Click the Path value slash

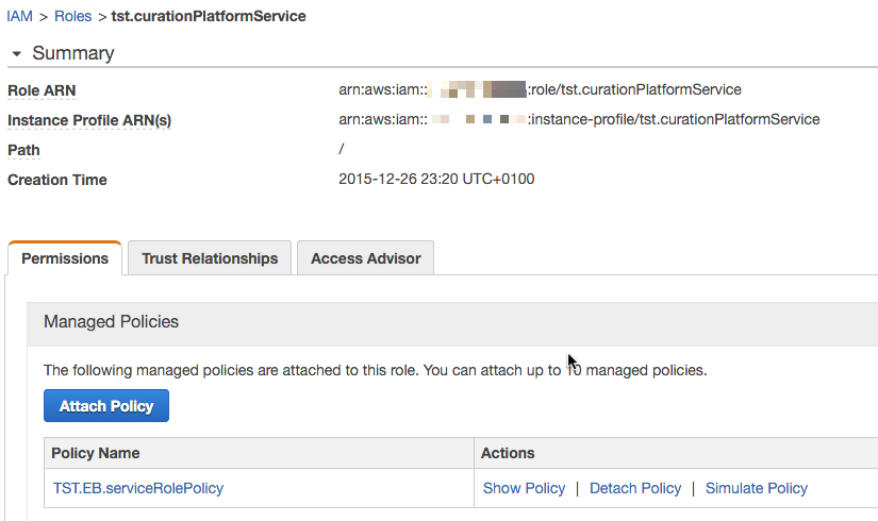point(342,150)
